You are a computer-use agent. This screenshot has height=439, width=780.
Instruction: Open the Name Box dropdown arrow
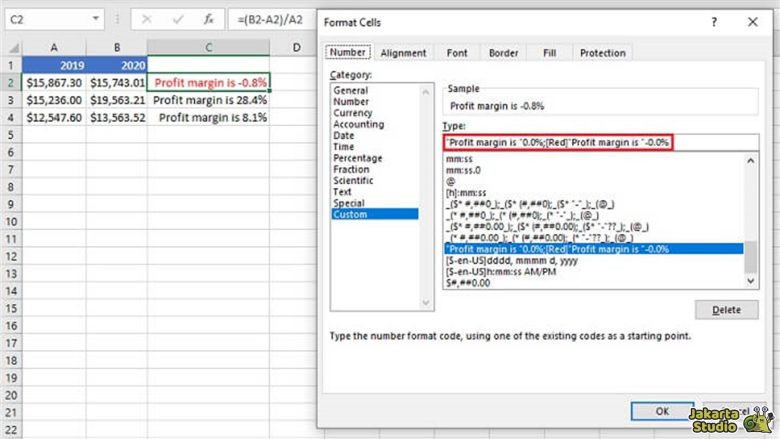94,19
